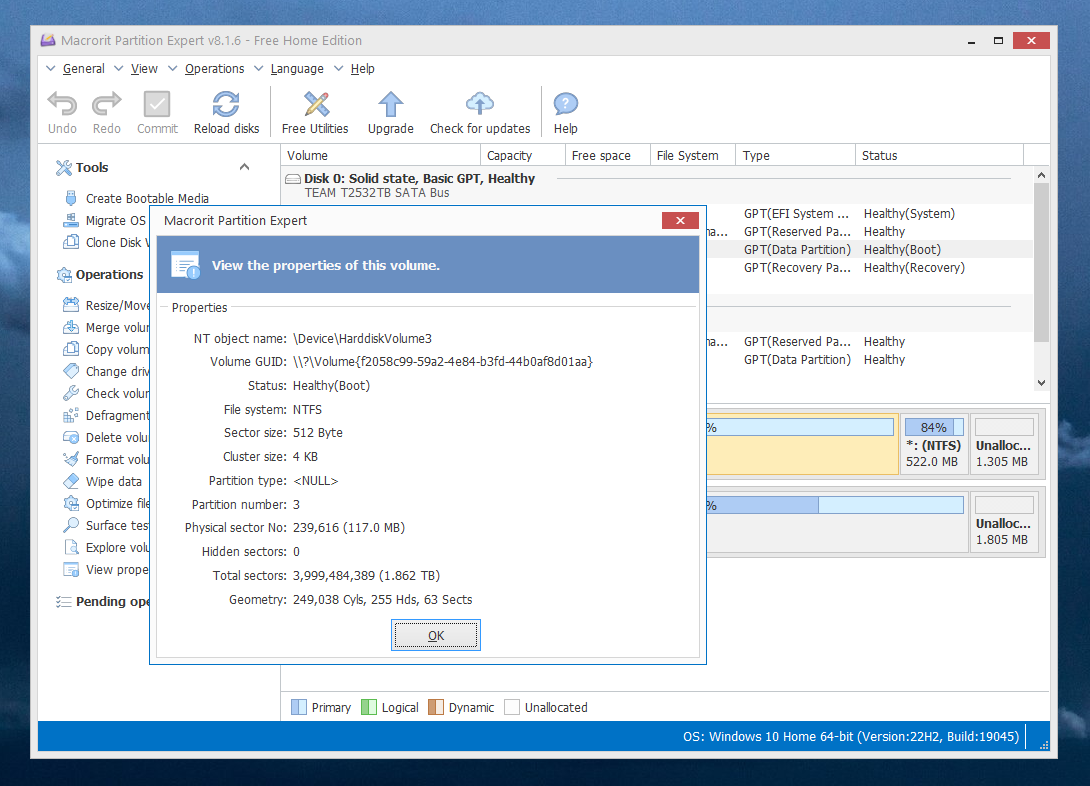This screenshot has height=786, width=1090.
Task: Click the Migrate OS icon
Action: point(70,220)
